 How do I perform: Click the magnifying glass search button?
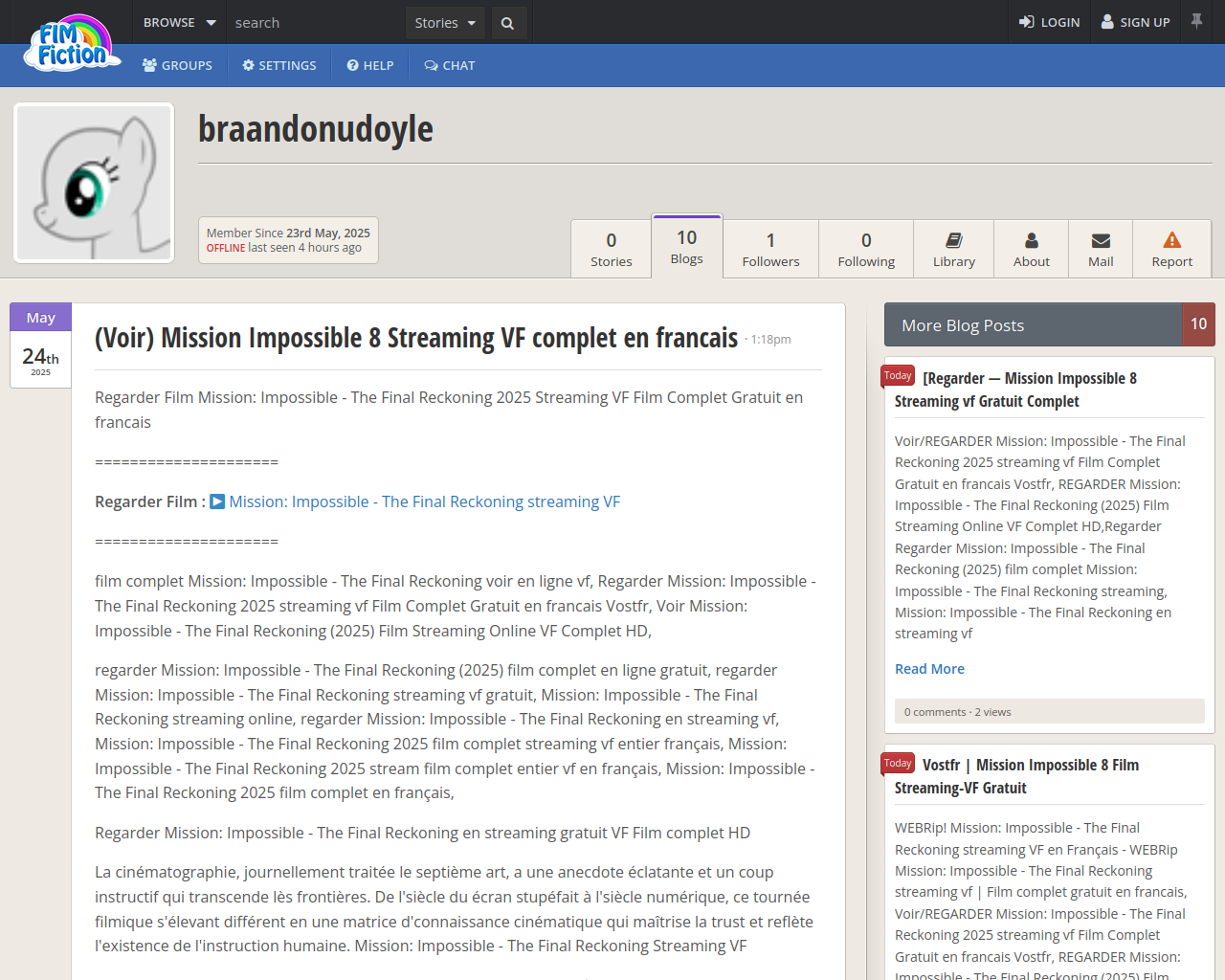pyautogui.click(x=507, y=23)
